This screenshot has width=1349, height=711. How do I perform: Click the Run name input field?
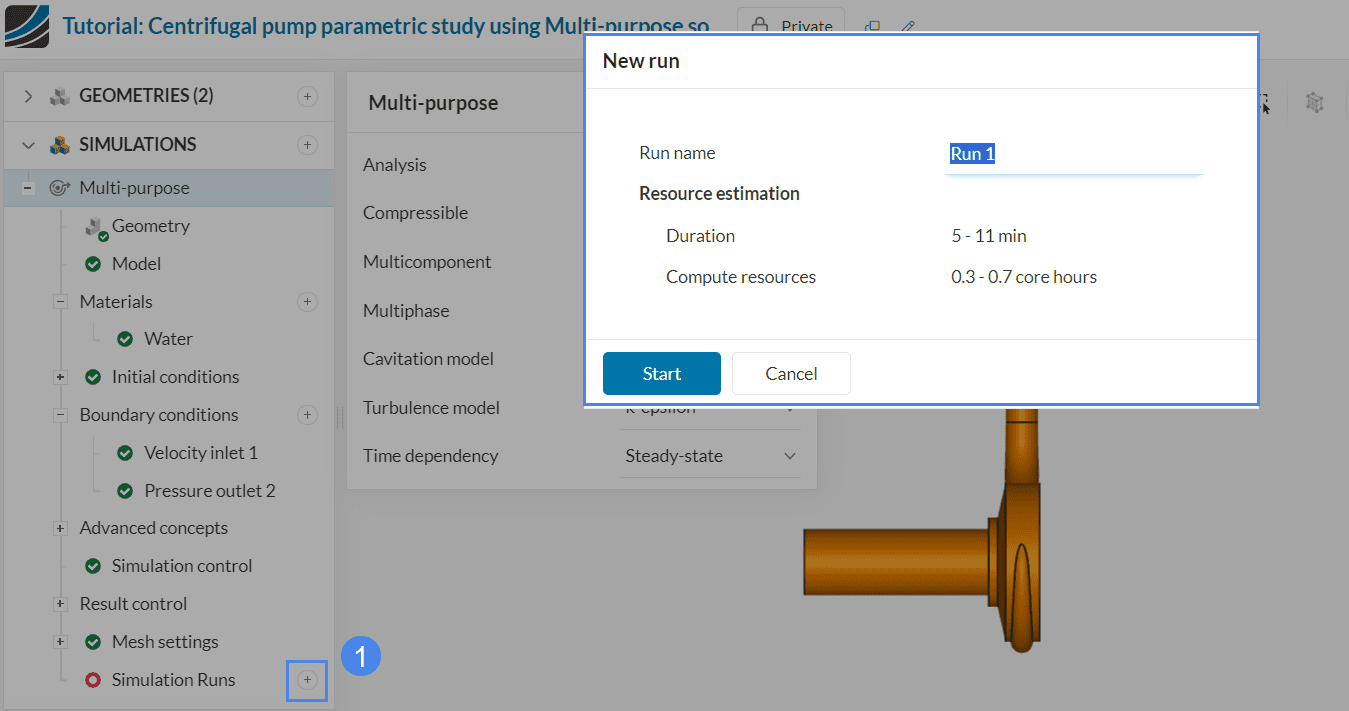pos(1073,154)
